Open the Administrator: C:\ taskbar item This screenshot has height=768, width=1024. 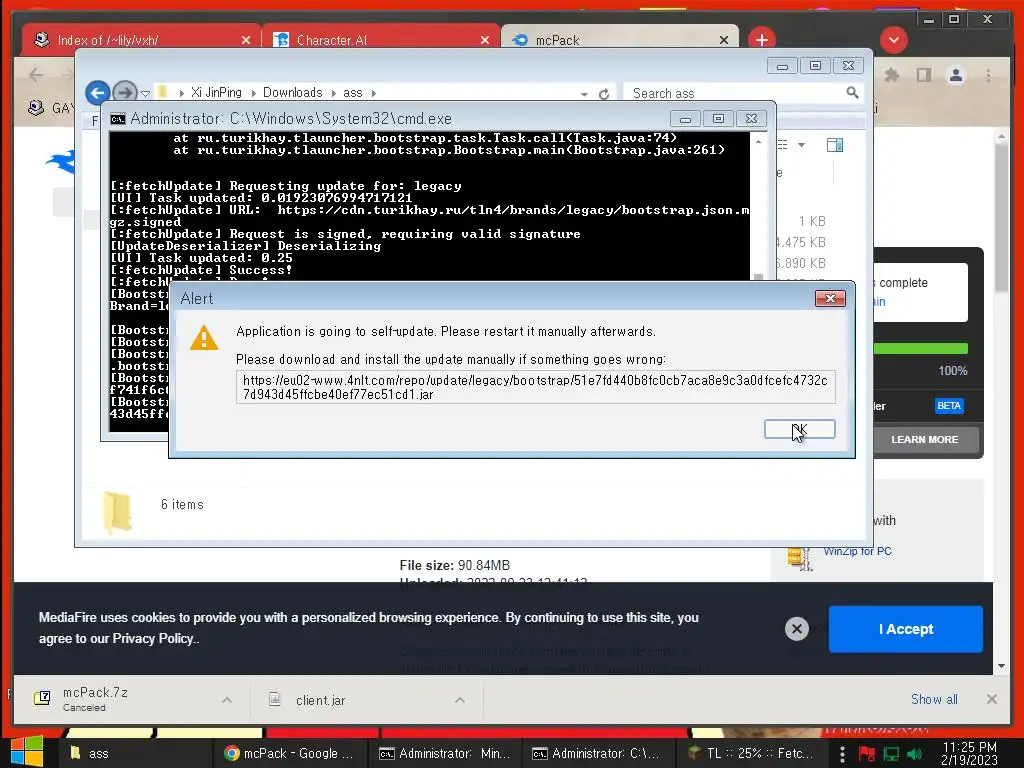[x=599, y=753]
